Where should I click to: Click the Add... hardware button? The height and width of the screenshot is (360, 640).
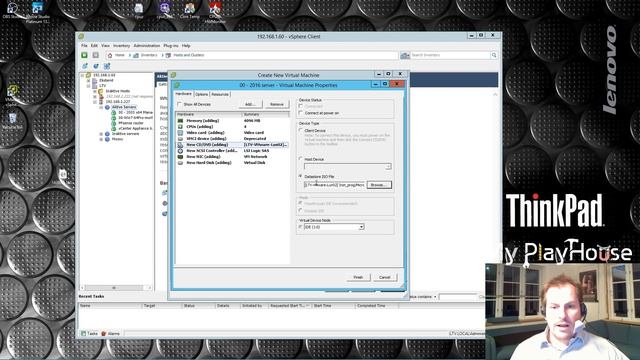coord(250,104)
